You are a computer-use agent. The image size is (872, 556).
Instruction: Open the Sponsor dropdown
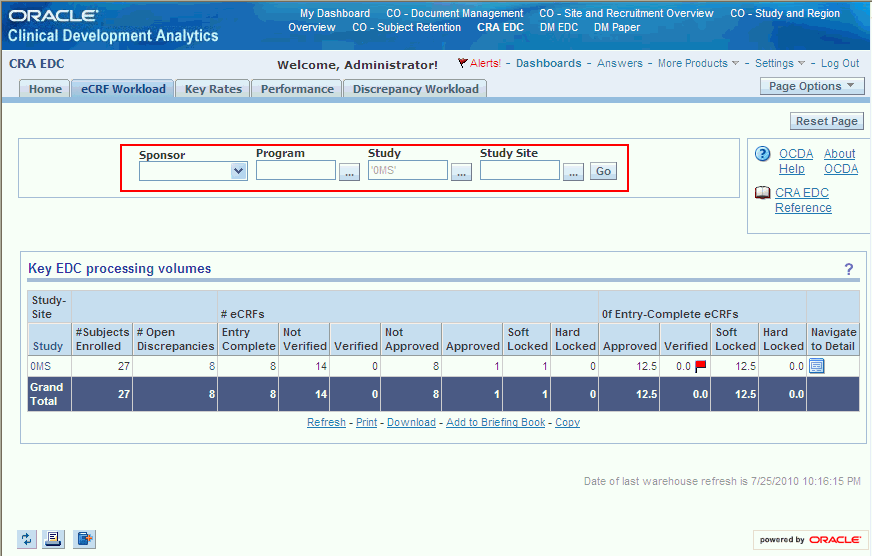[x=239, y=171]
